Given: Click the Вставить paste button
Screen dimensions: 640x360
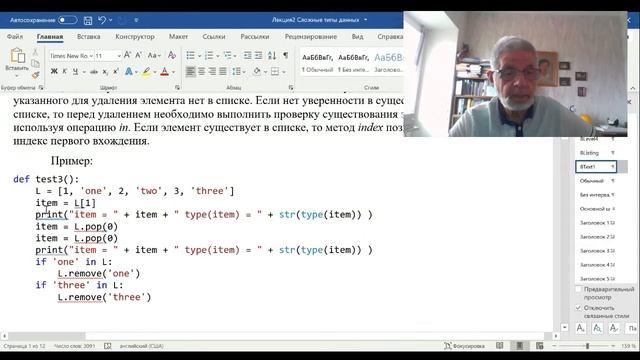Looking at the screenshot, I should pyautogui.click(x=17, y=60).
